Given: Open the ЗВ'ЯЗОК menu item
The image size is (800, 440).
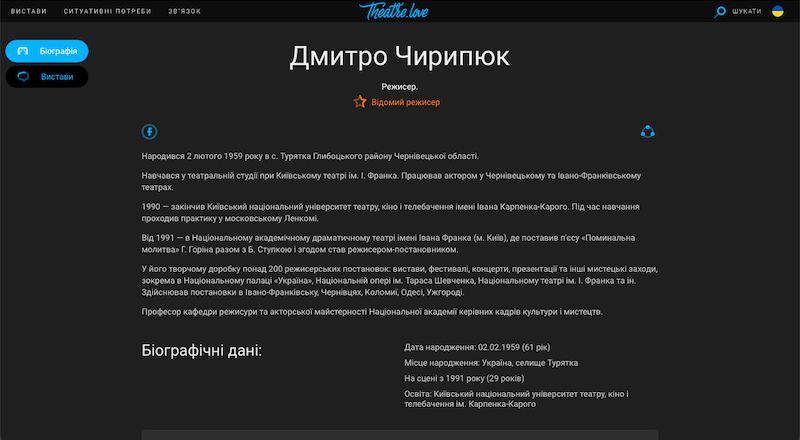Looking at the screenshot, I should [x=185, y=11].
